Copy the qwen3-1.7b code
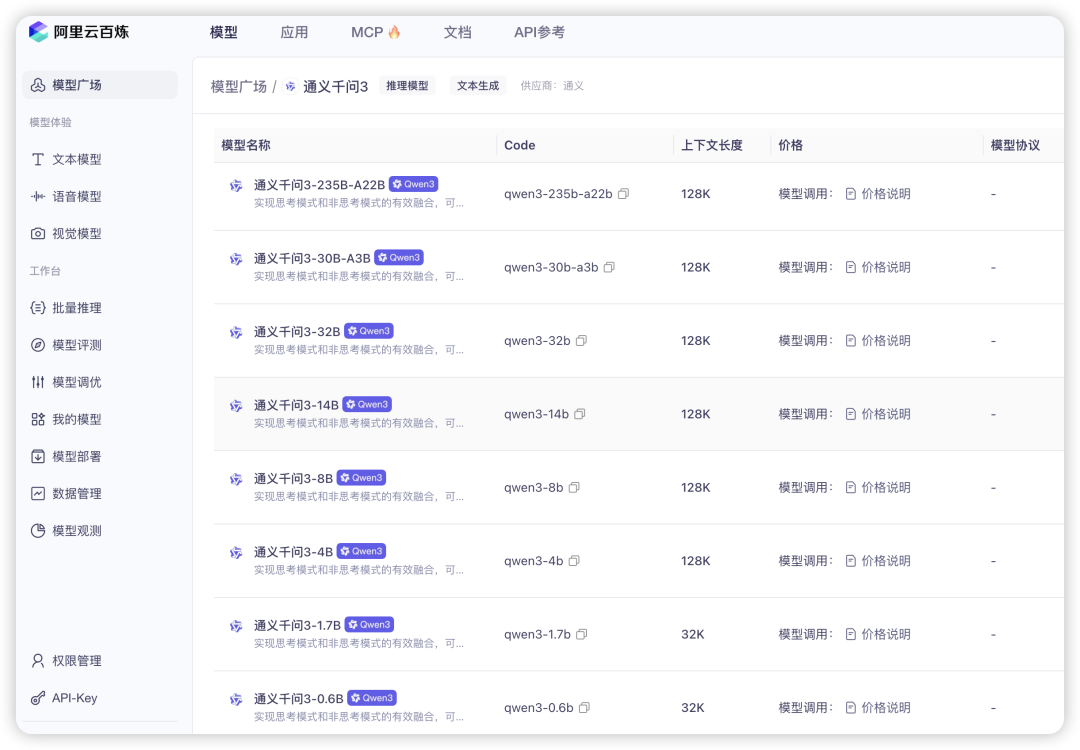1080x750 pixels. tap(582, 634)
